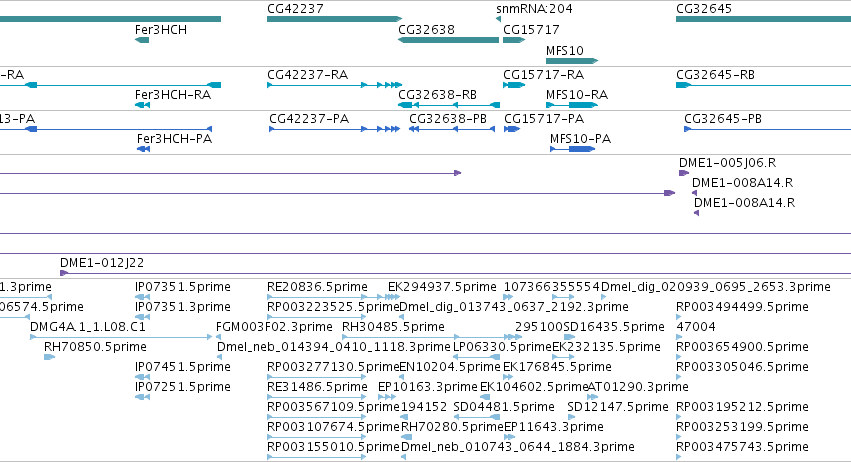Select the DMG4A.1_1.L08.C1 label

pyautogui.click(x=87, y=327)
